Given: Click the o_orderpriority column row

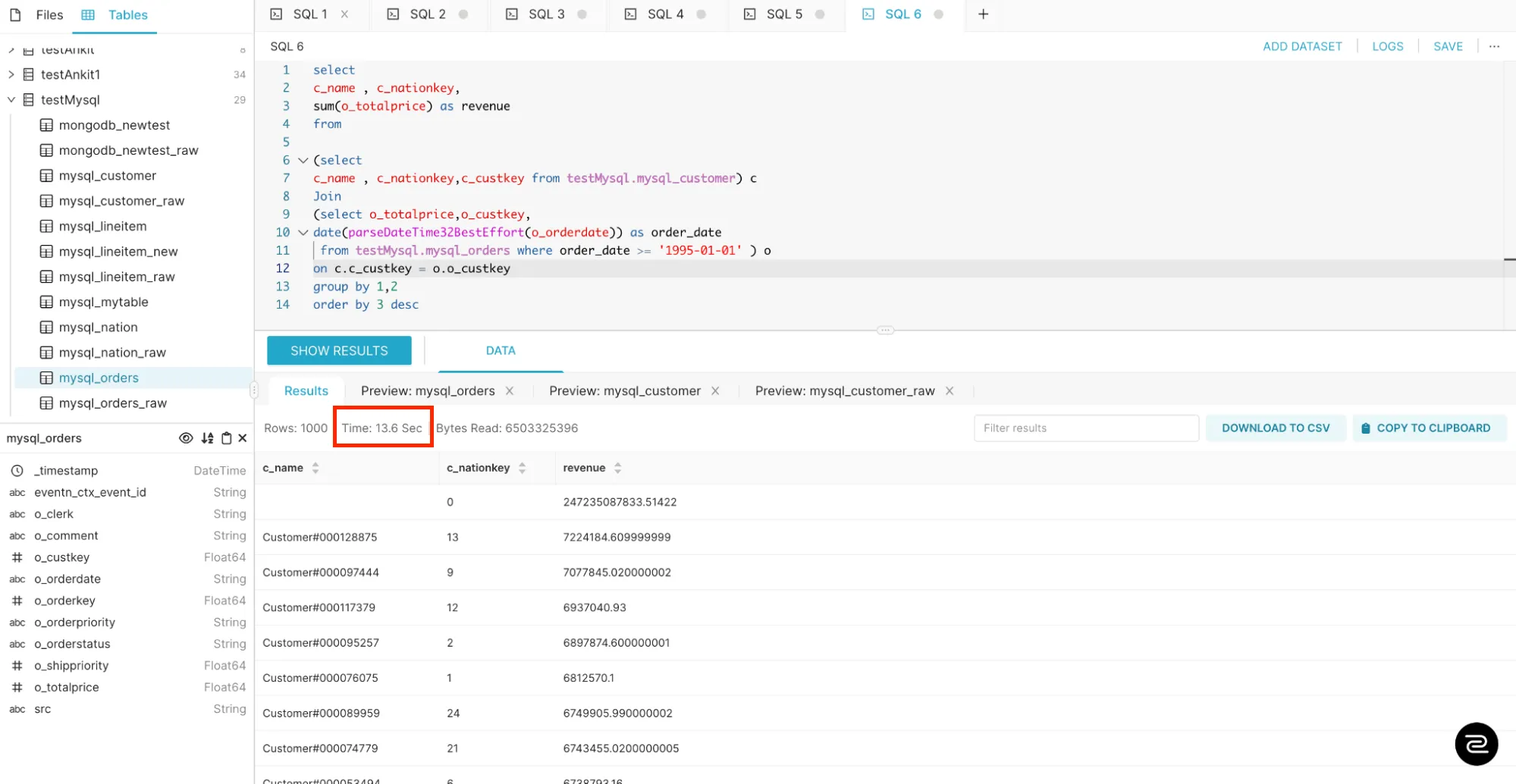Looking at the screenshot, I should pyautogui.click(x=127, y=622).
